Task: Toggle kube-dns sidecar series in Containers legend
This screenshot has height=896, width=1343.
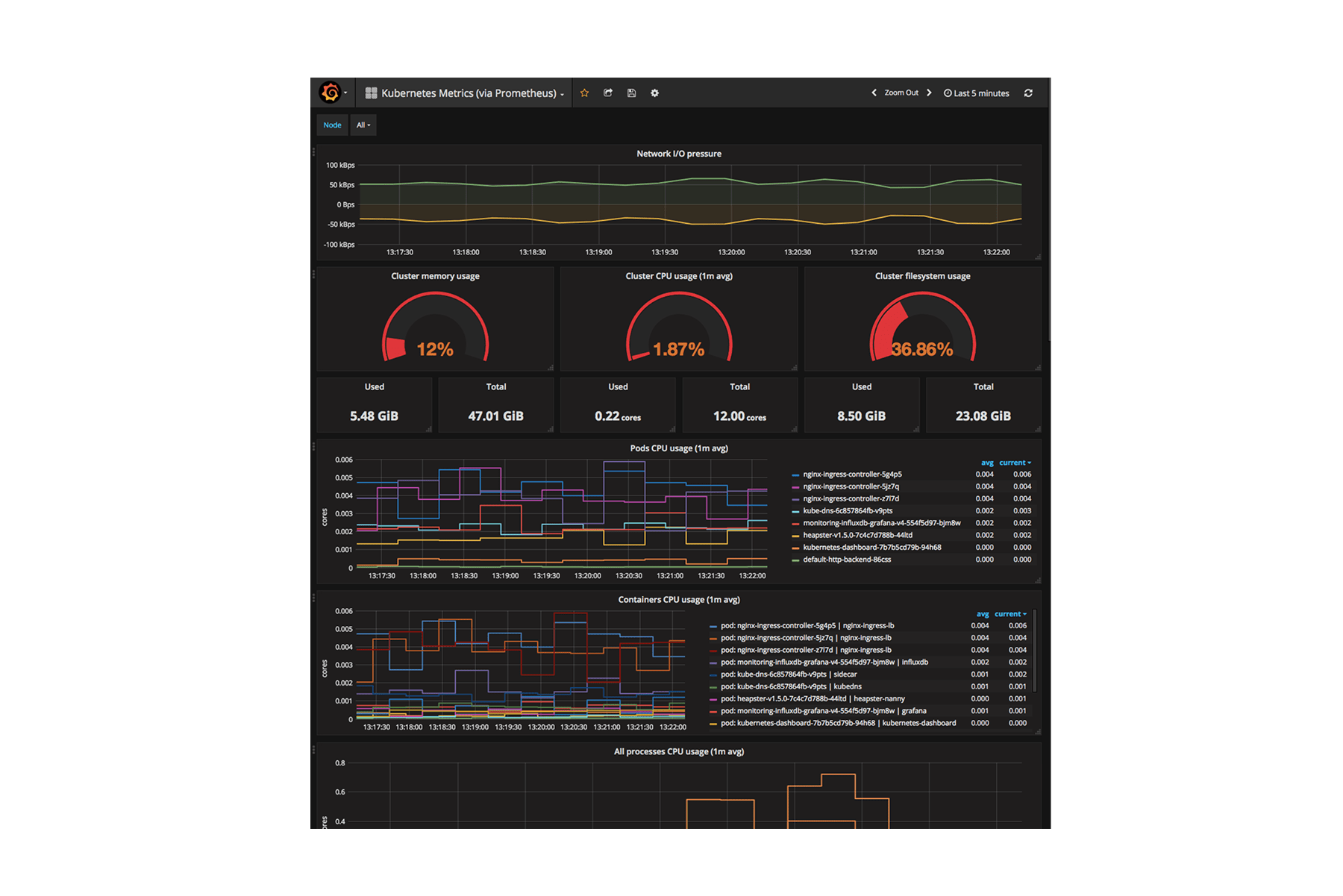Action: tap(789, 674)
